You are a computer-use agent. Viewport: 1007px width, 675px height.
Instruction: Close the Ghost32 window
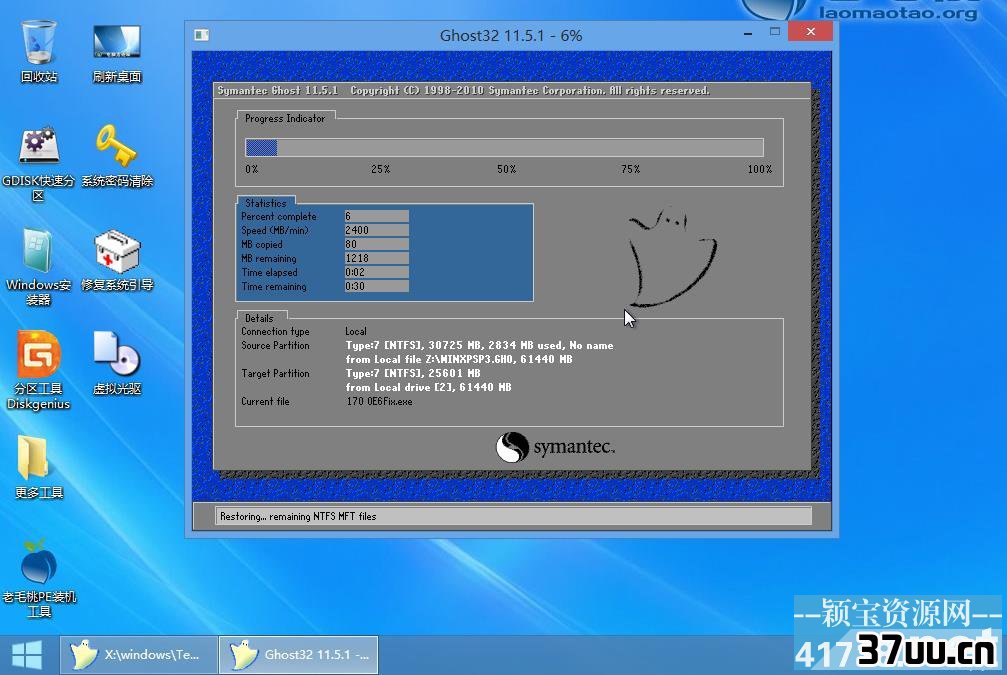click(810, 31)
